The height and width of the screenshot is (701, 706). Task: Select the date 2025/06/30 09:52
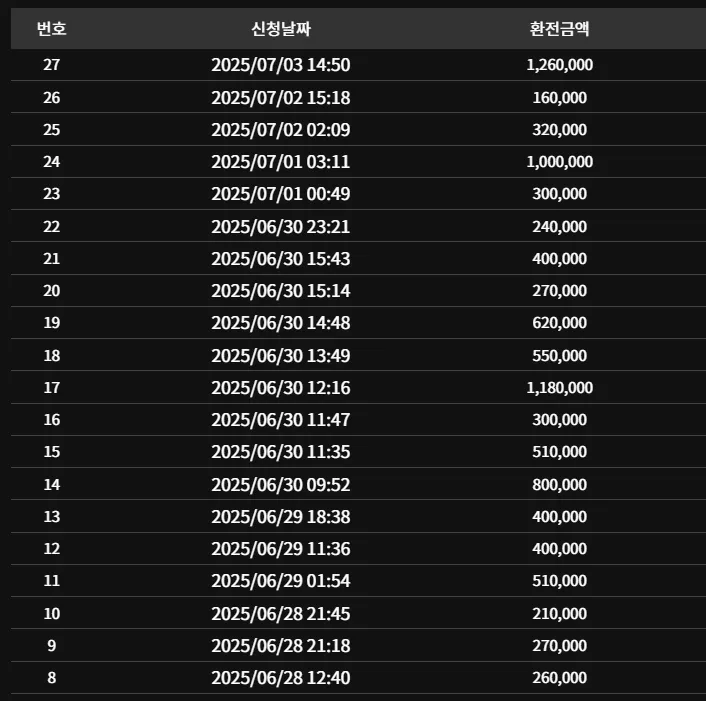tap(281, 485)
